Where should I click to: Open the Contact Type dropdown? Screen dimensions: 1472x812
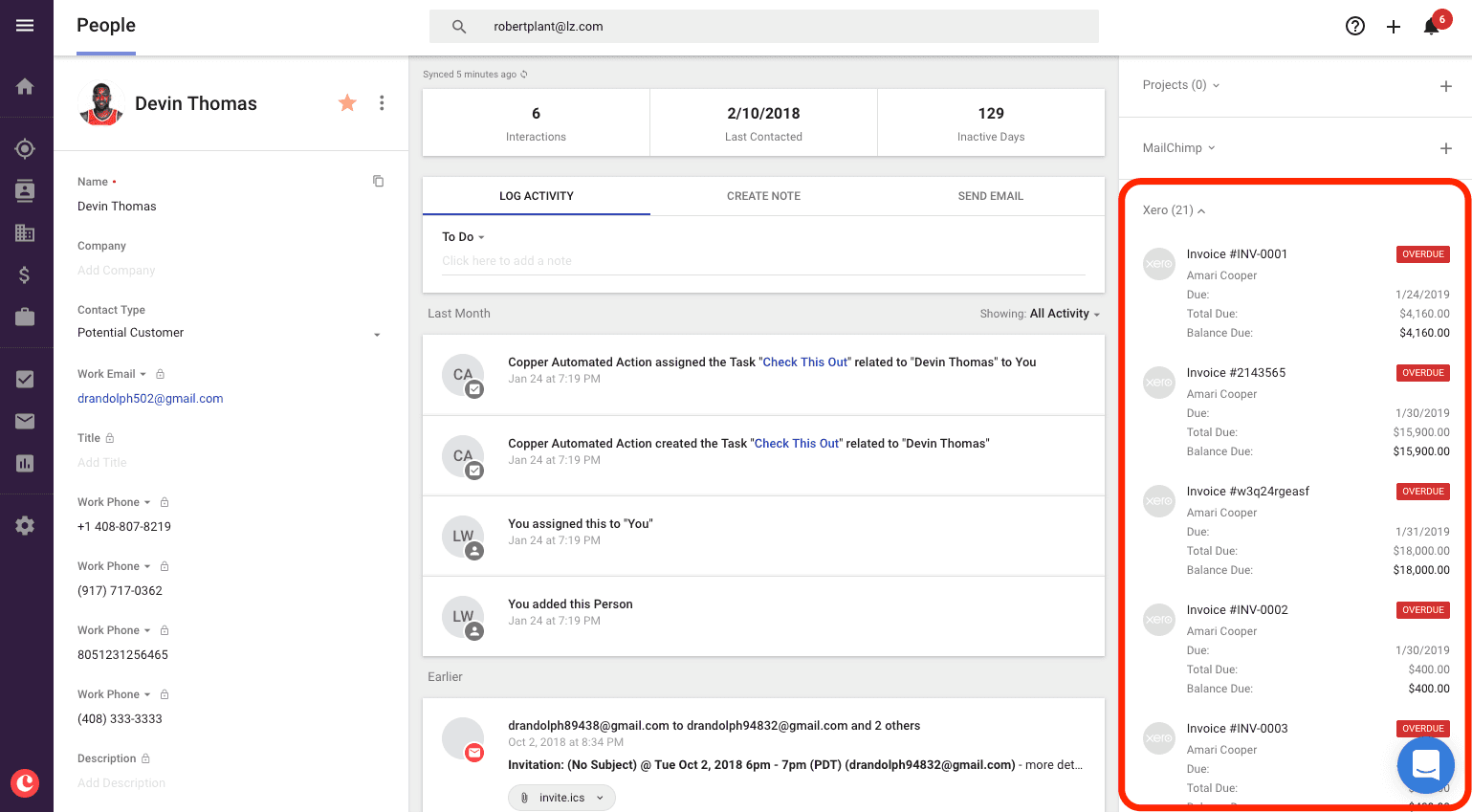[x=230, y=333]
